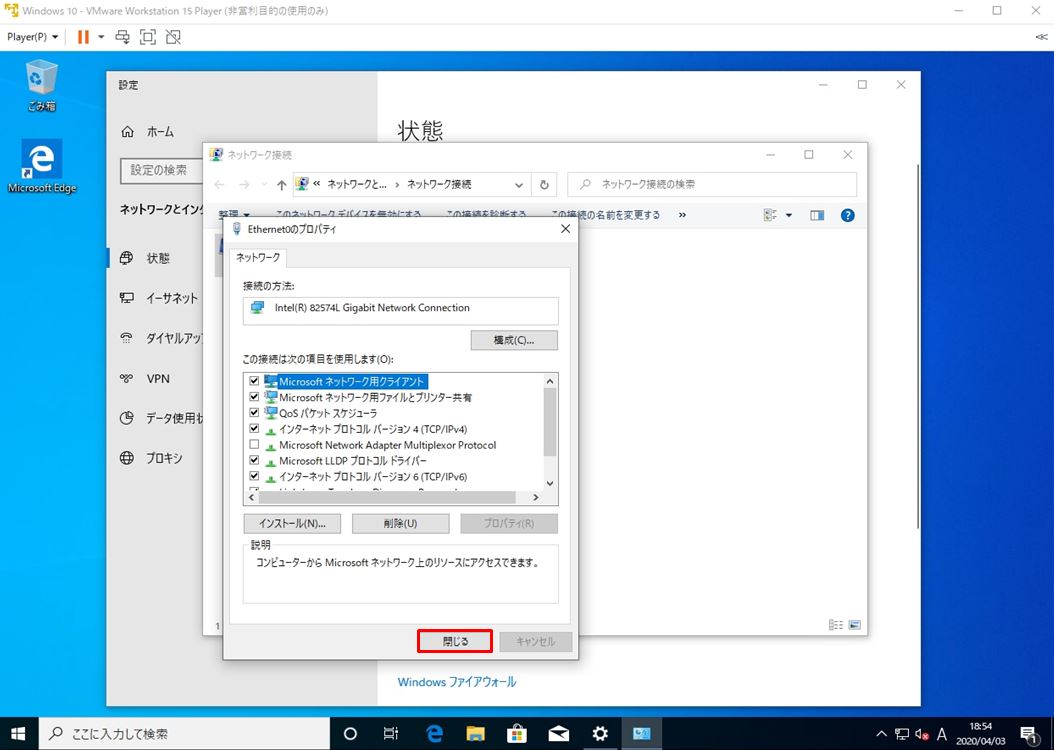Click the ネットワーク接続の検索 search field

tap(713, 185)
